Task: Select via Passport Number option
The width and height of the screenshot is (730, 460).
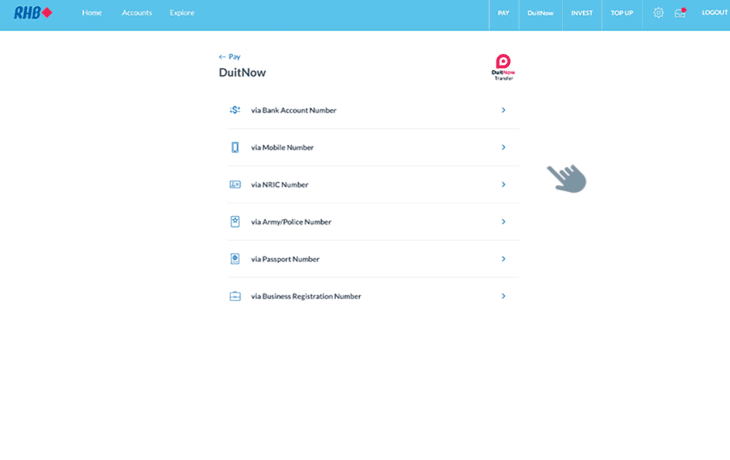Action: pos(285,259)
